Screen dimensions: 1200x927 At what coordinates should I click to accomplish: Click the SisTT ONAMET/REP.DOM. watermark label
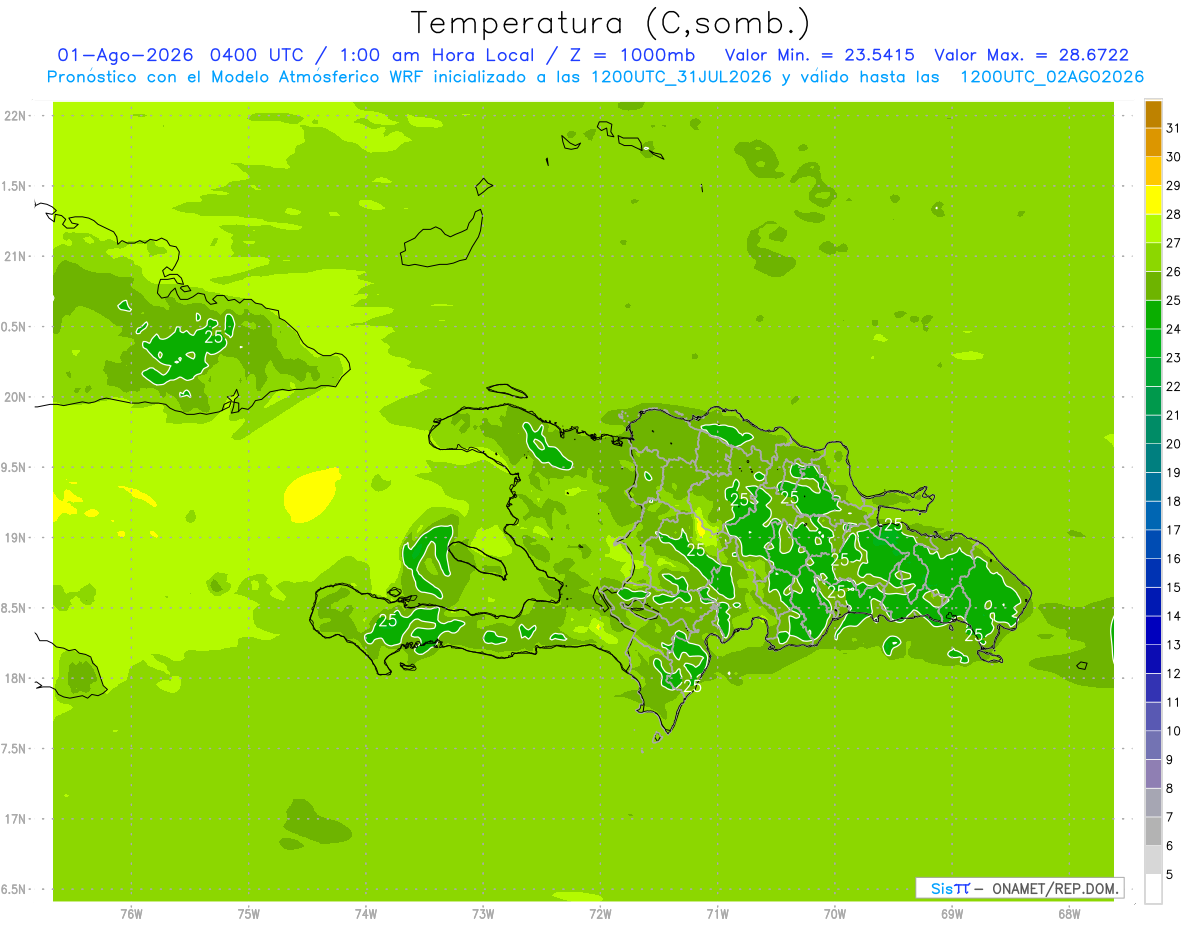coord(1019,888)
